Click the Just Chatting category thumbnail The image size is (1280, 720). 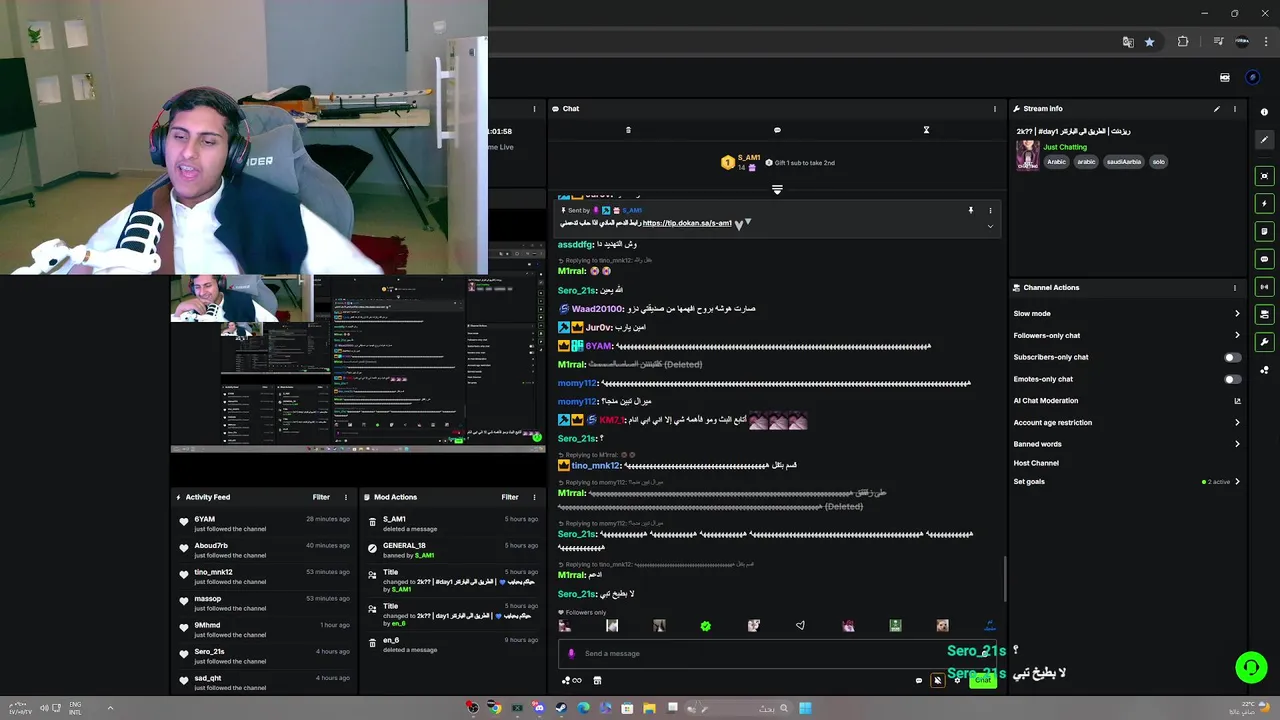click(x=1027, y=155)
